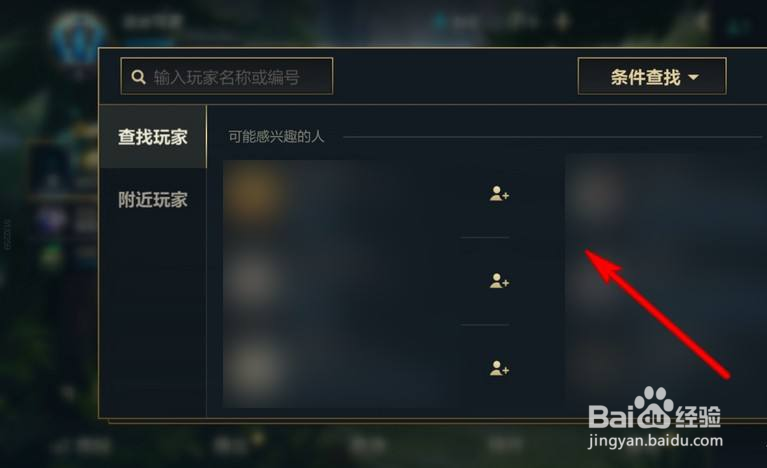Open the first suggested player's orange avatar

[254, 192]
